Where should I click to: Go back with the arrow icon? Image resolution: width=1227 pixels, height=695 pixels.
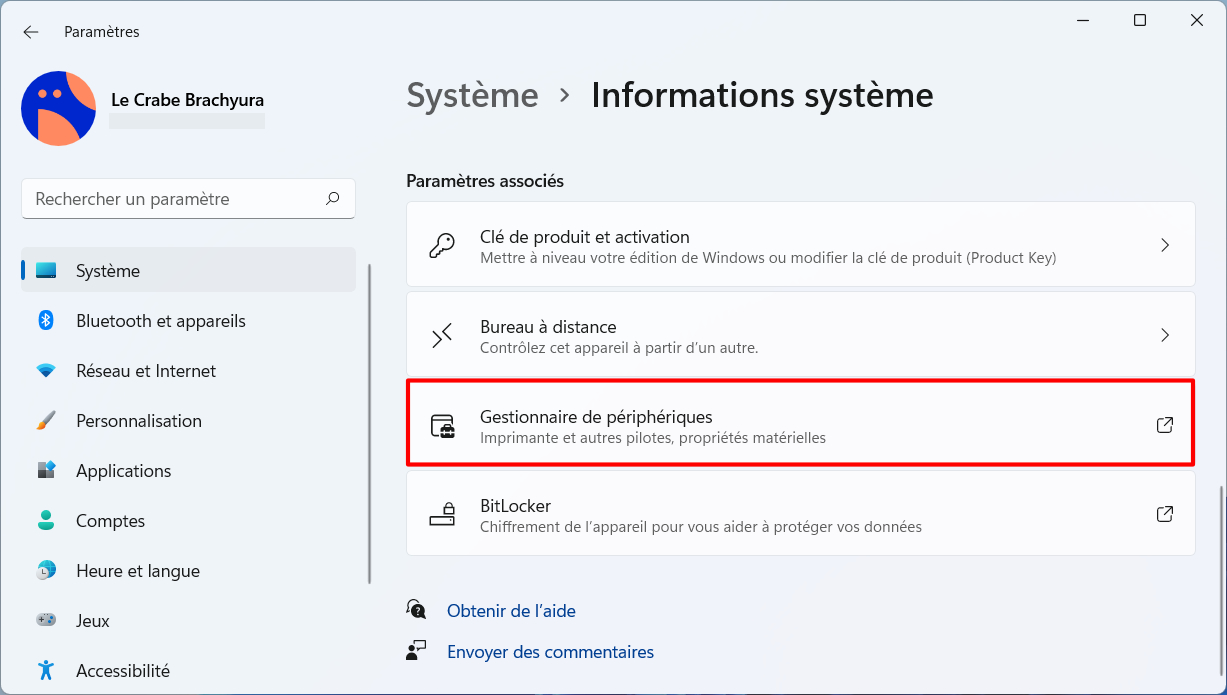click(31, 32)
